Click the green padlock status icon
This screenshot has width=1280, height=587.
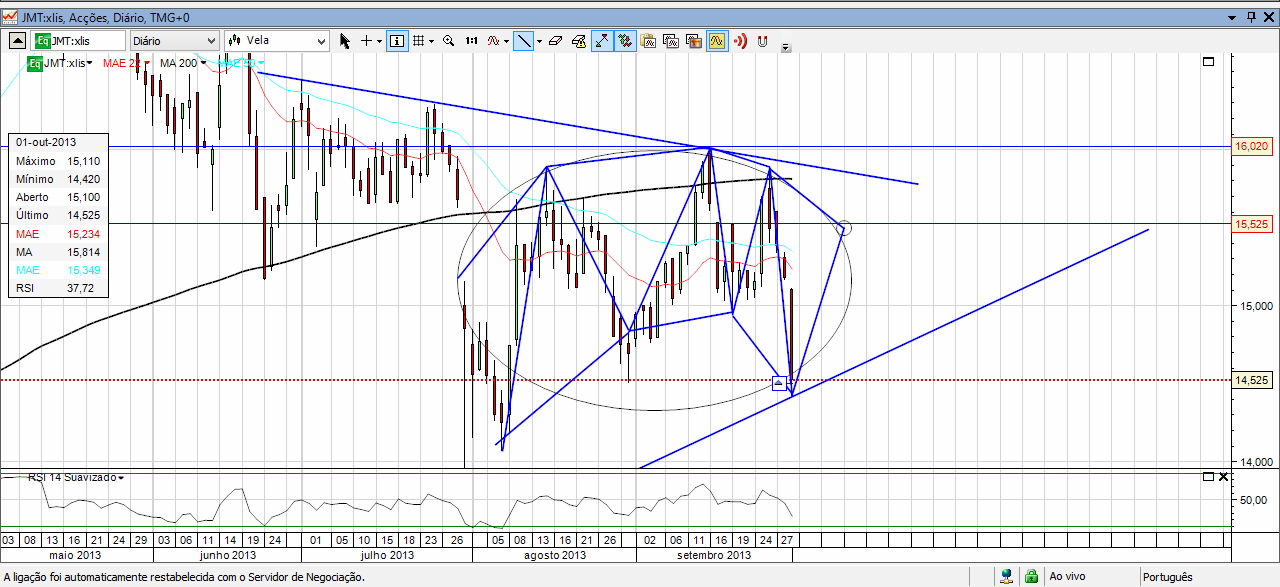coord(1030,577)
